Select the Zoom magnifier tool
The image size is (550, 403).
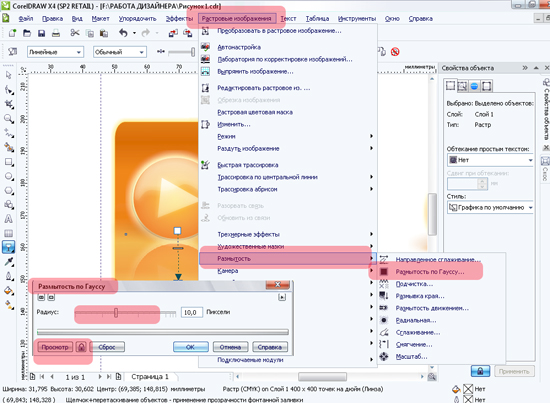(x=9, y=119)
